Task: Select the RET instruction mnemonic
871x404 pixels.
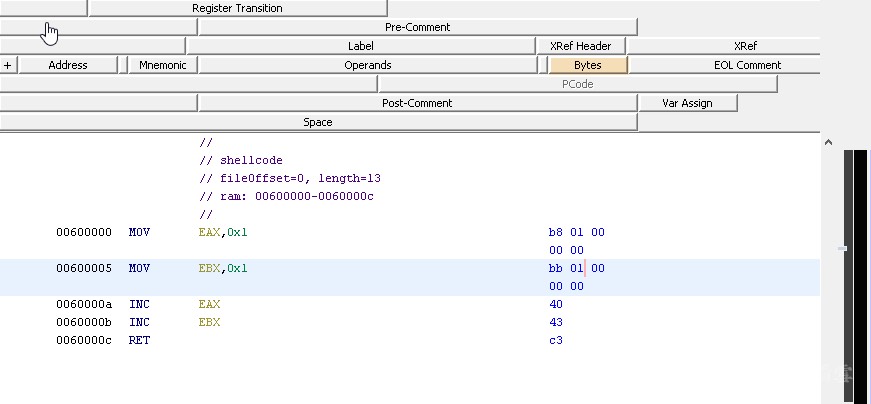Action: point(138,340)
